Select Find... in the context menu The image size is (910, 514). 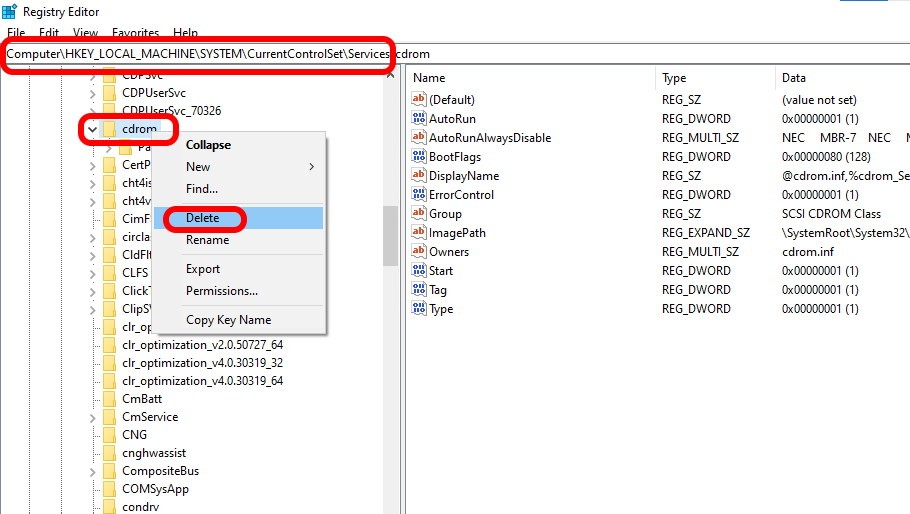(x=239, y=189)
